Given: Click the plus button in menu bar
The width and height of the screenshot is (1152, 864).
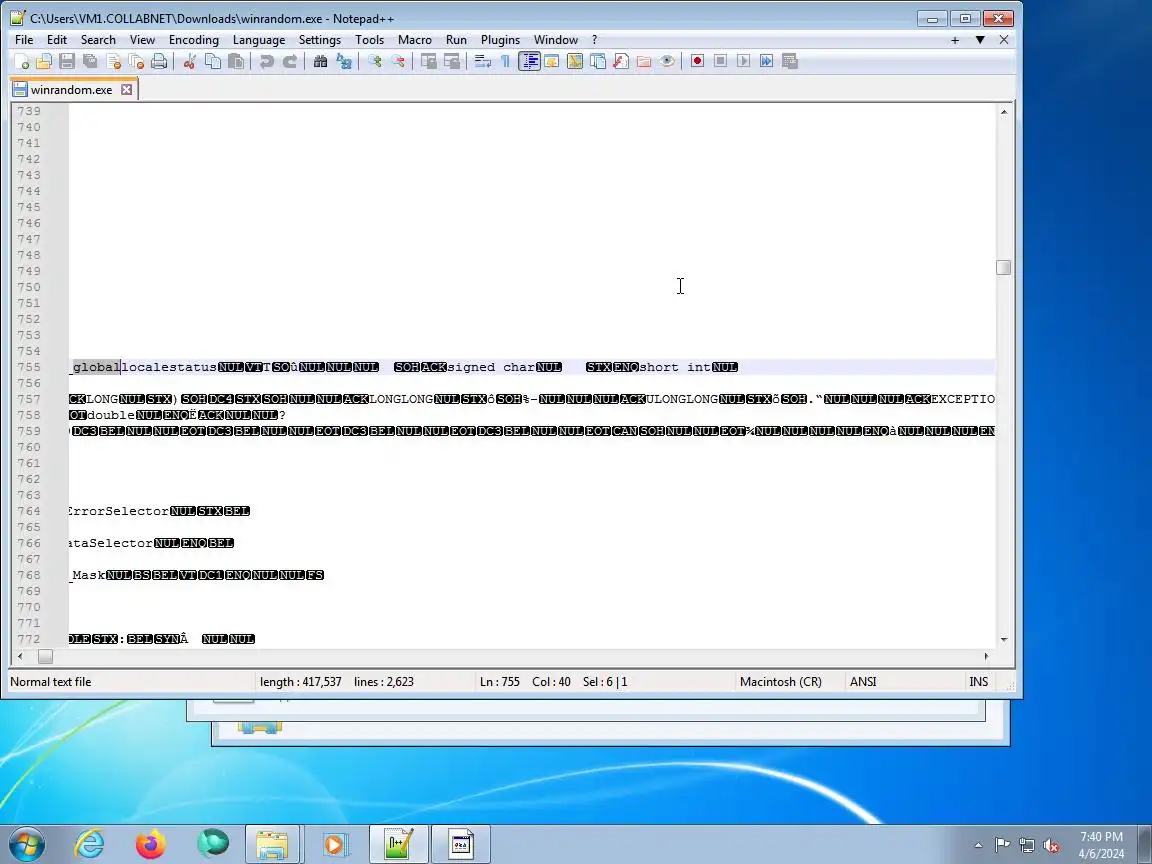Looking at the screenshot, I should tap(955, 40).
